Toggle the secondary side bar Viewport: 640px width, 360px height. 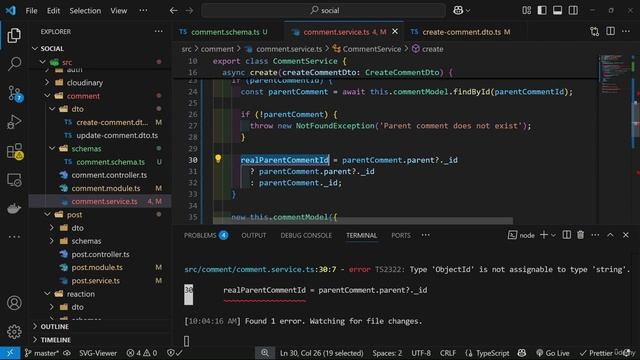[x=573, y=11]
